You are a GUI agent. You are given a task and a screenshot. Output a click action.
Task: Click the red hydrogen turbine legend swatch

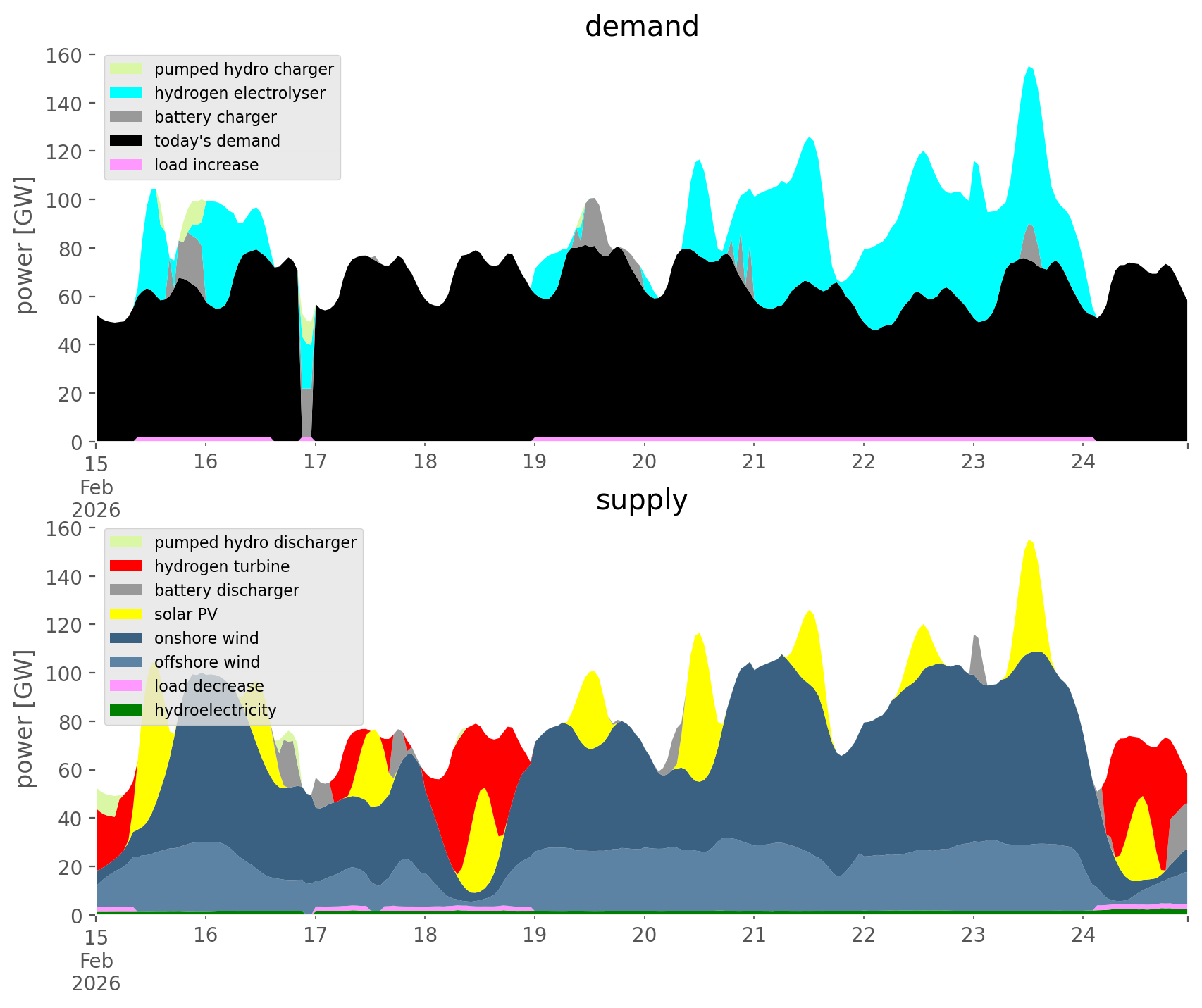(126, 566)
